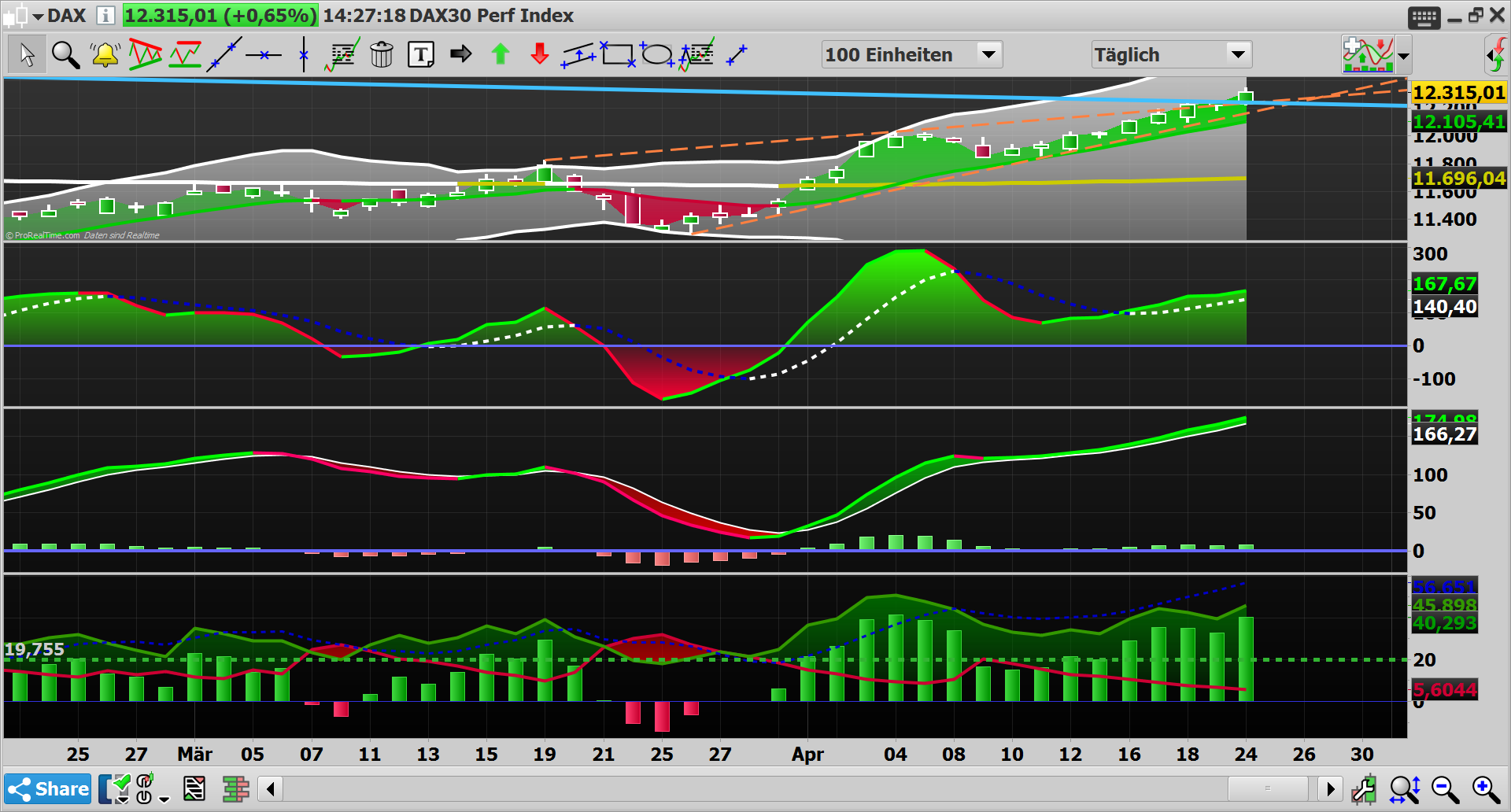Insert a black right arrow marker
This screenshot has width=1511, height=812.
click(x=461, y=54)
